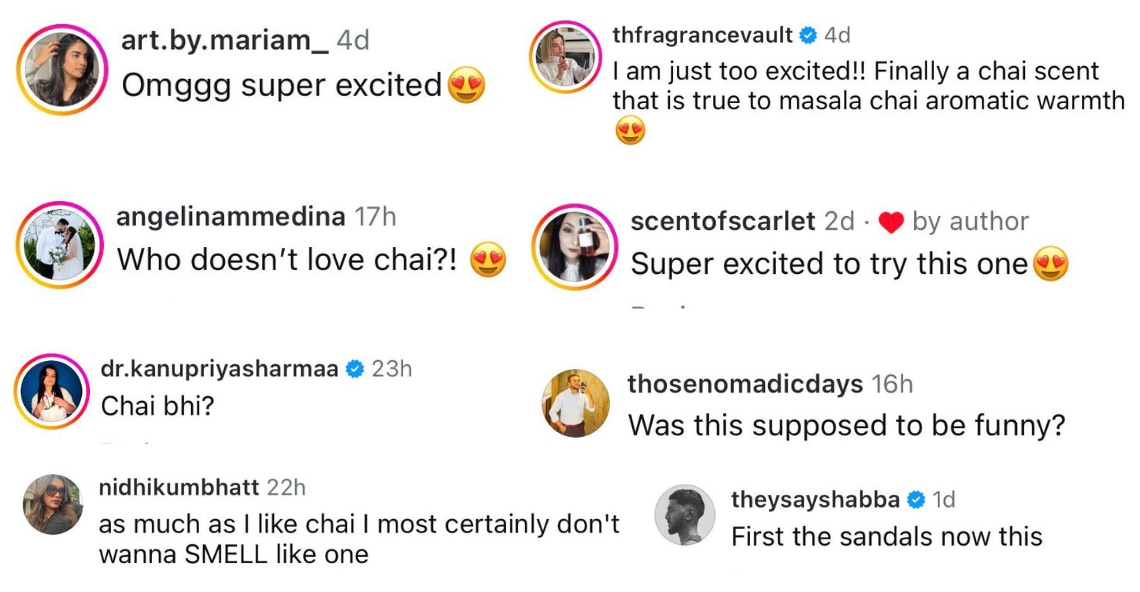Open thosenomadicdays profile picture
Image resolution: width=1140 pixels, height=592 pixels.
click(576, 404)
